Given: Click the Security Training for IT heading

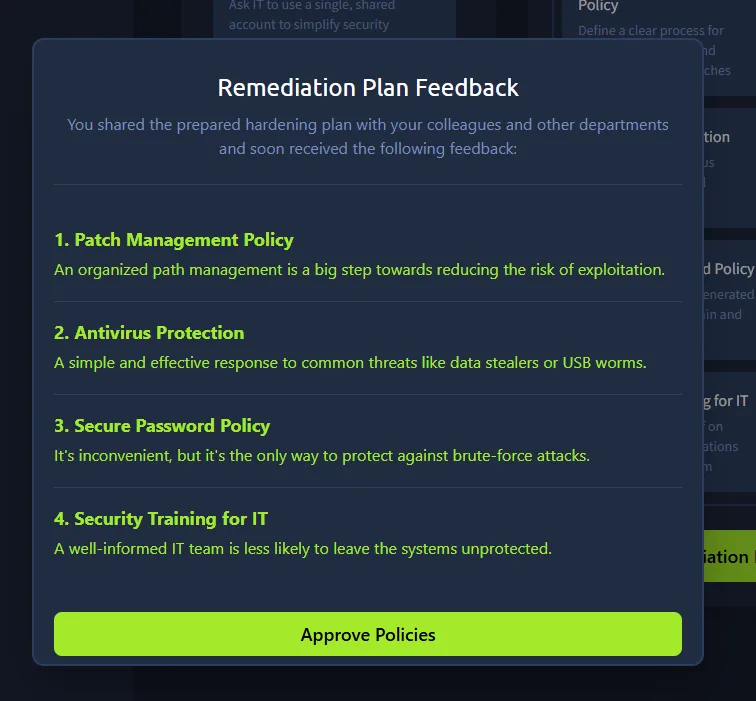Looking at the screenshot, I should 161,519.
